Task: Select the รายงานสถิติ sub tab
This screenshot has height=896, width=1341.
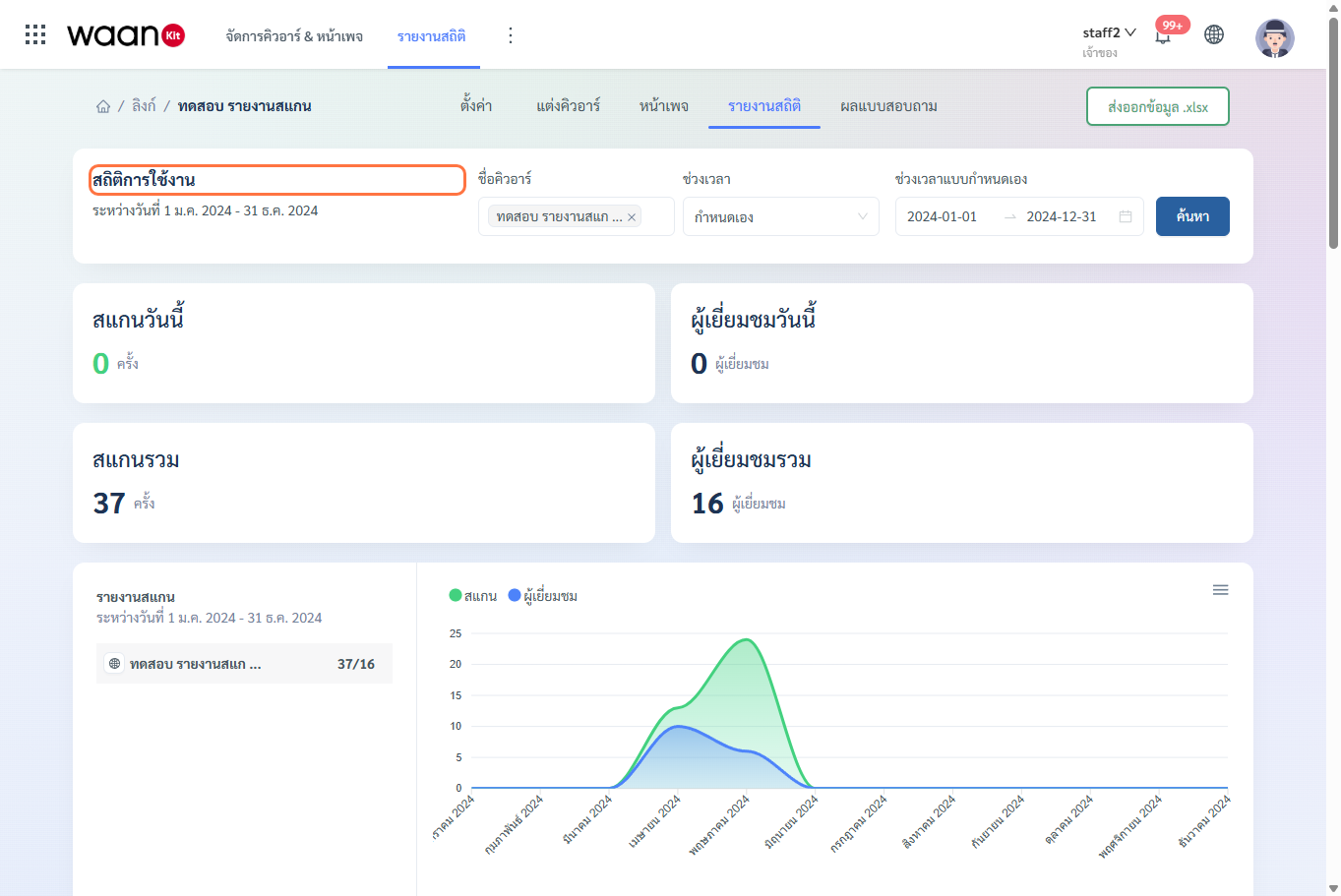Action: [x=764, y=106]
